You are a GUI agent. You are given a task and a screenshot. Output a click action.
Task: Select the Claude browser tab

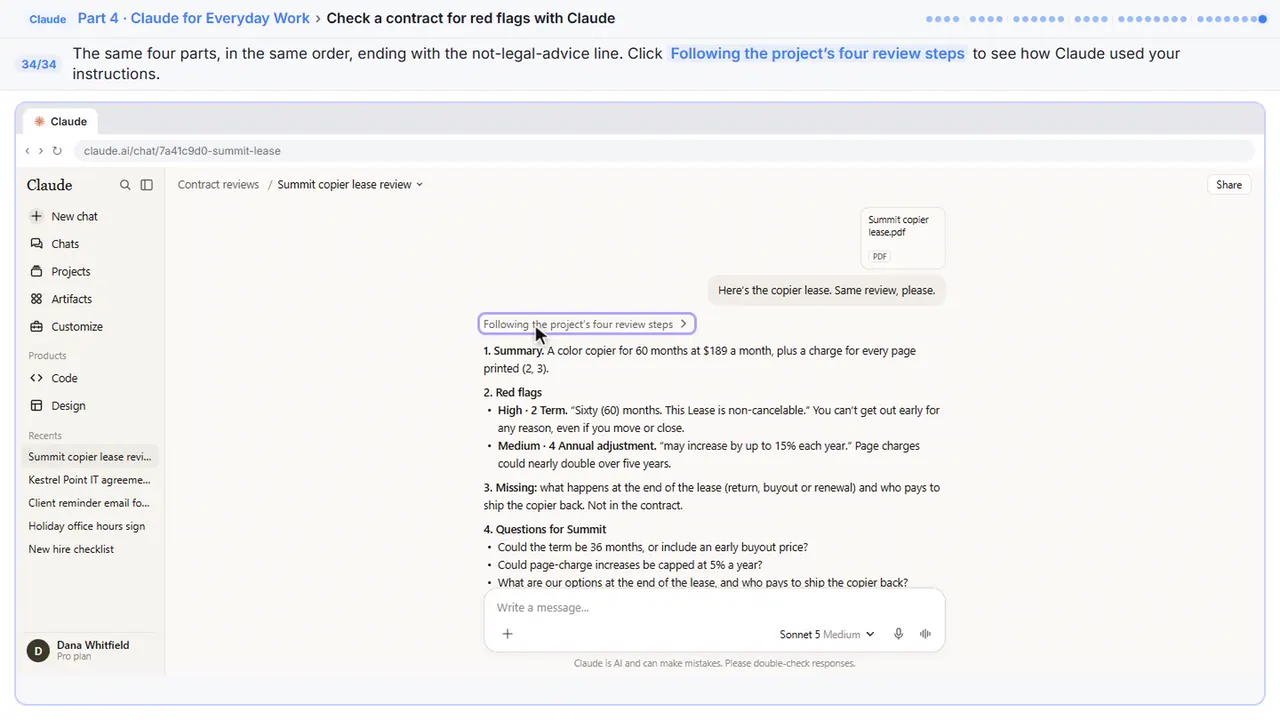click(x=60, y=122)
